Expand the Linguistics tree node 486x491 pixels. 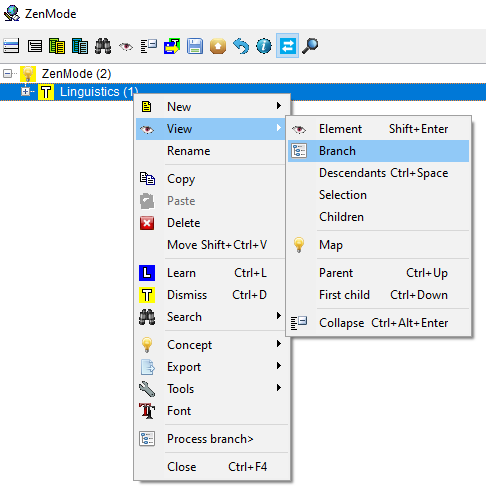coord(25,91)
